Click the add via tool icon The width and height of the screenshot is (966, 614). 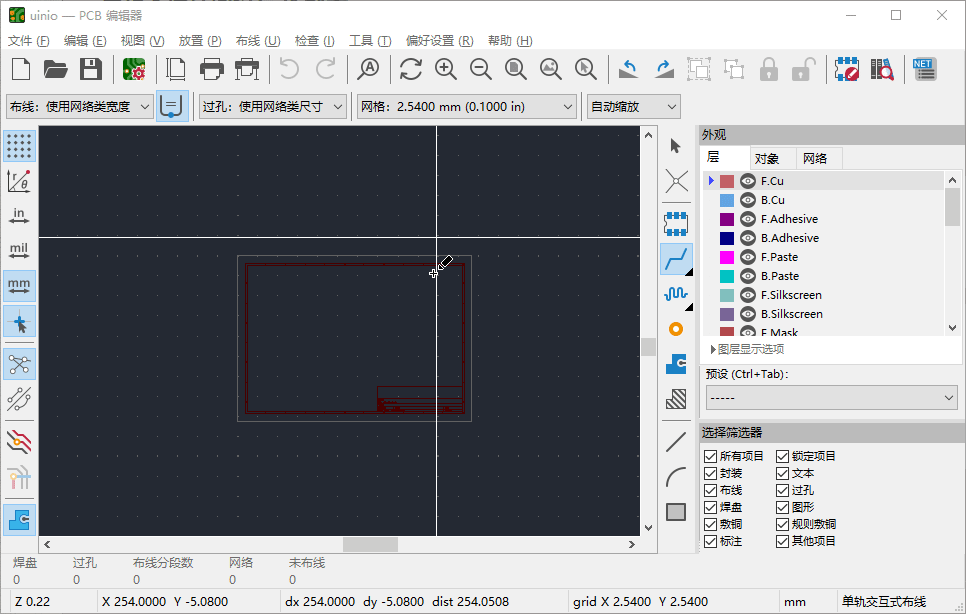coord(676,329)
